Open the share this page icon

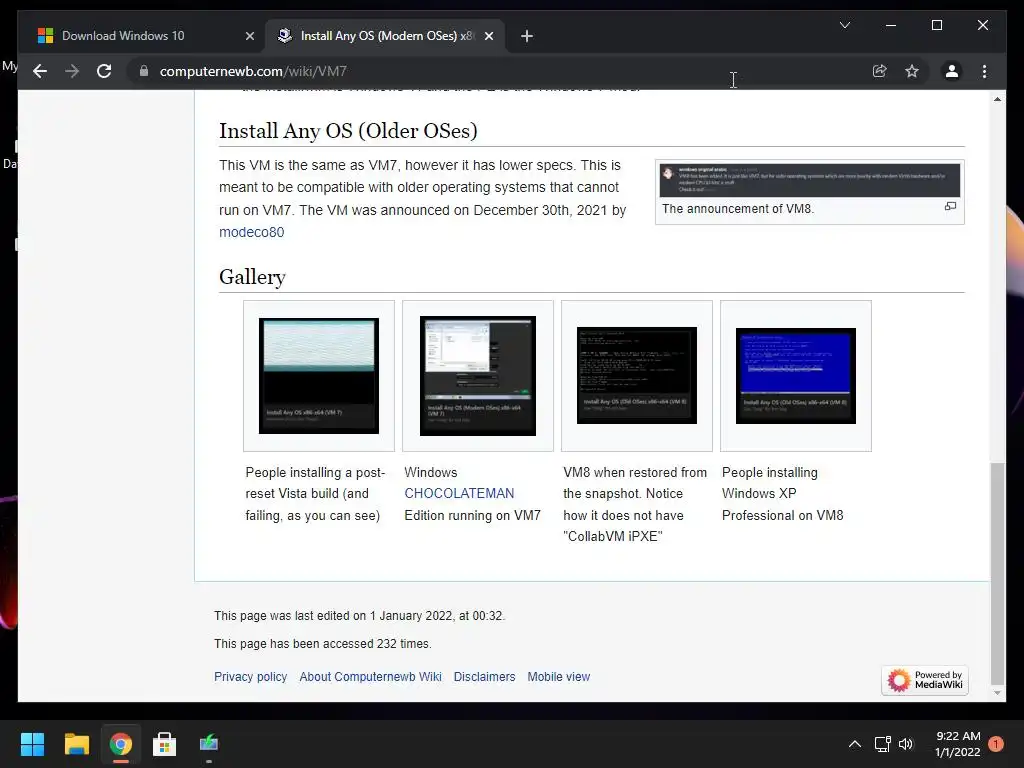tap(880, 71)
